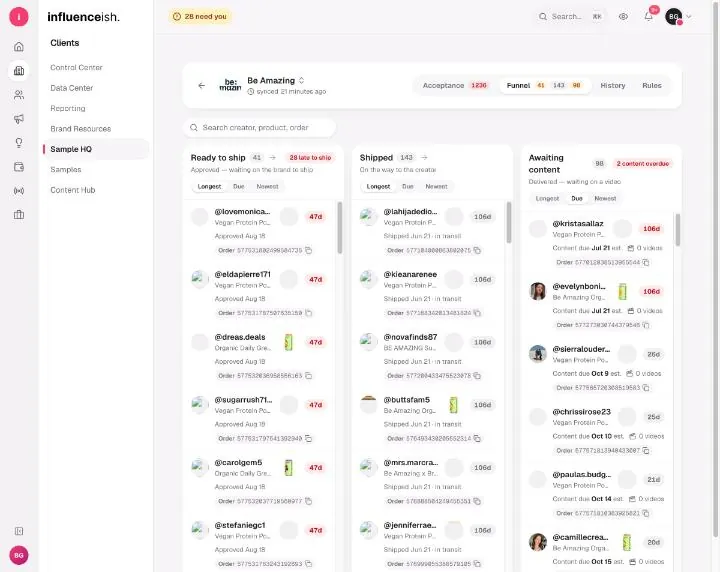Open Shipped column arrow
This screenshot has height=572, width=720.
click(x=424, y=157)
